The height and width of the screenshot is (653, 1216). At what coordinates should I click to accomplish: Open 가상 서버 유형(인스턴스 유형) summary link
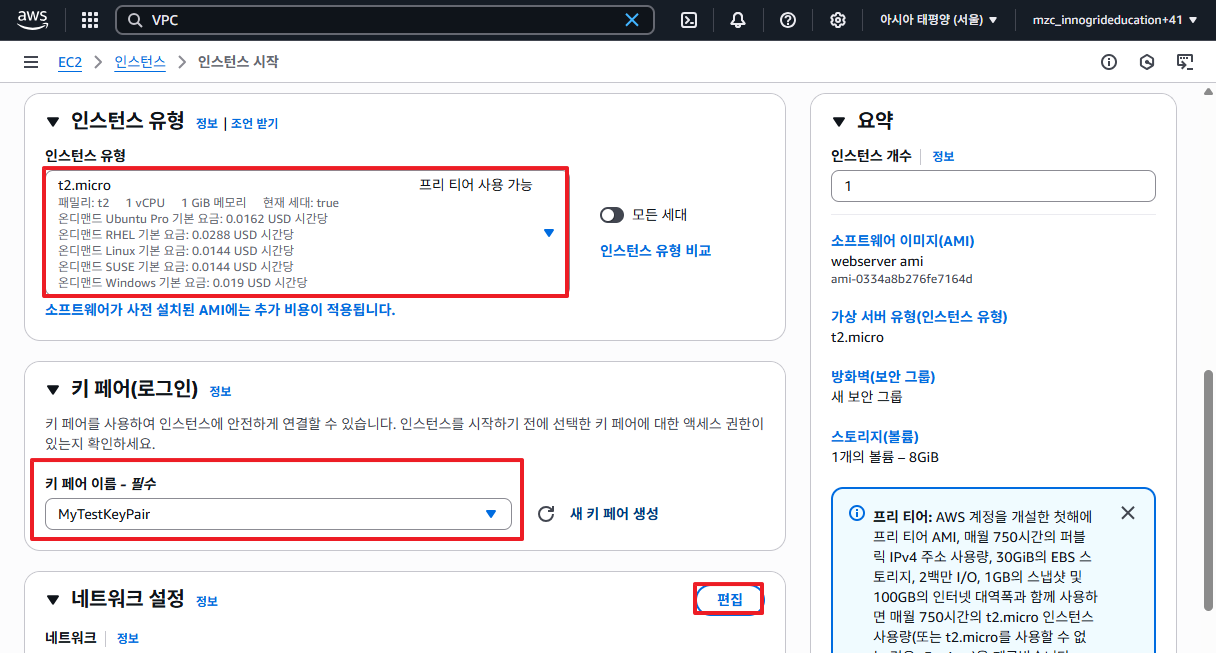coord(919,316)
